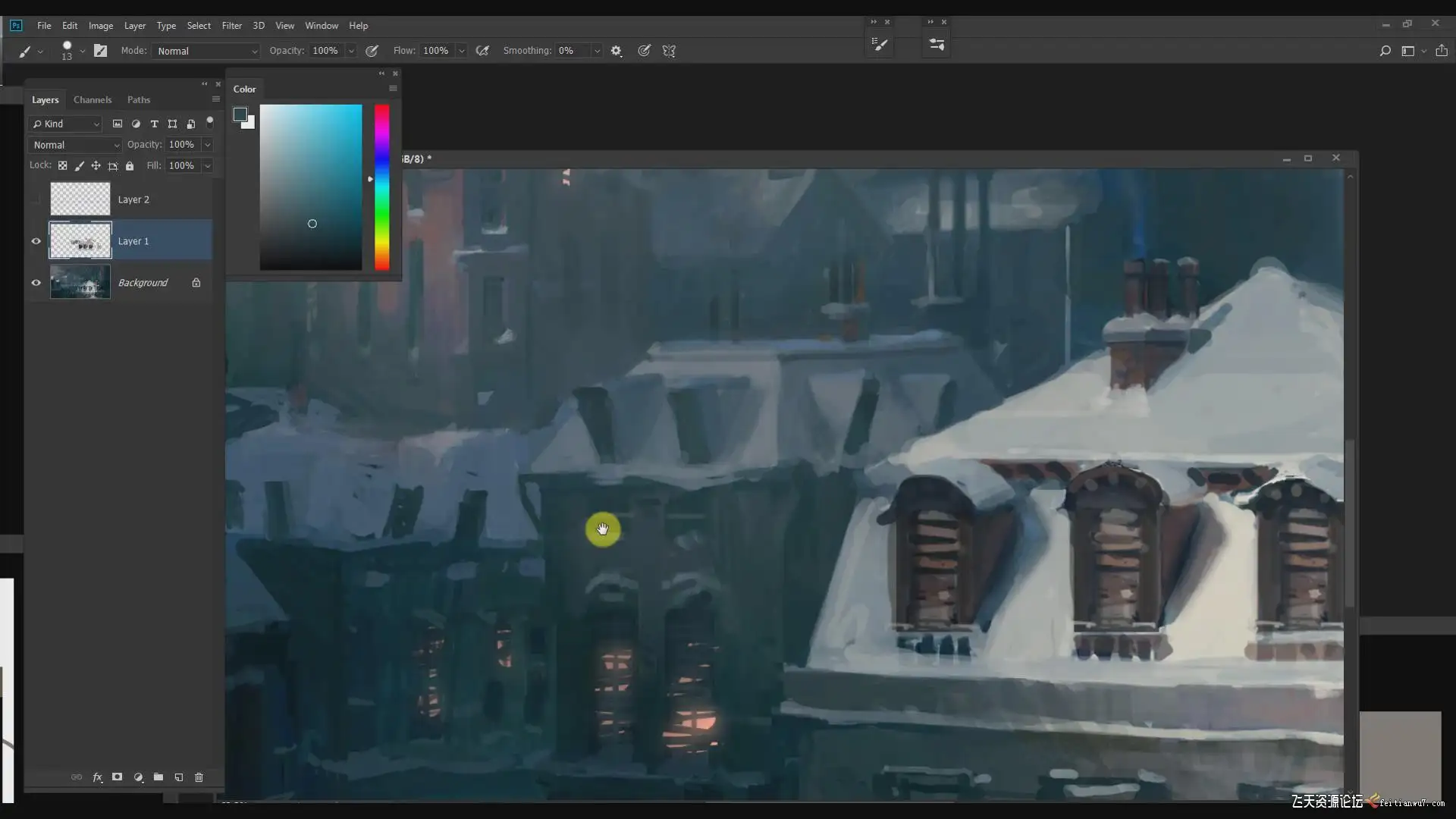Toggle the Brush Settings panel icon

click(x=100, y=51)
